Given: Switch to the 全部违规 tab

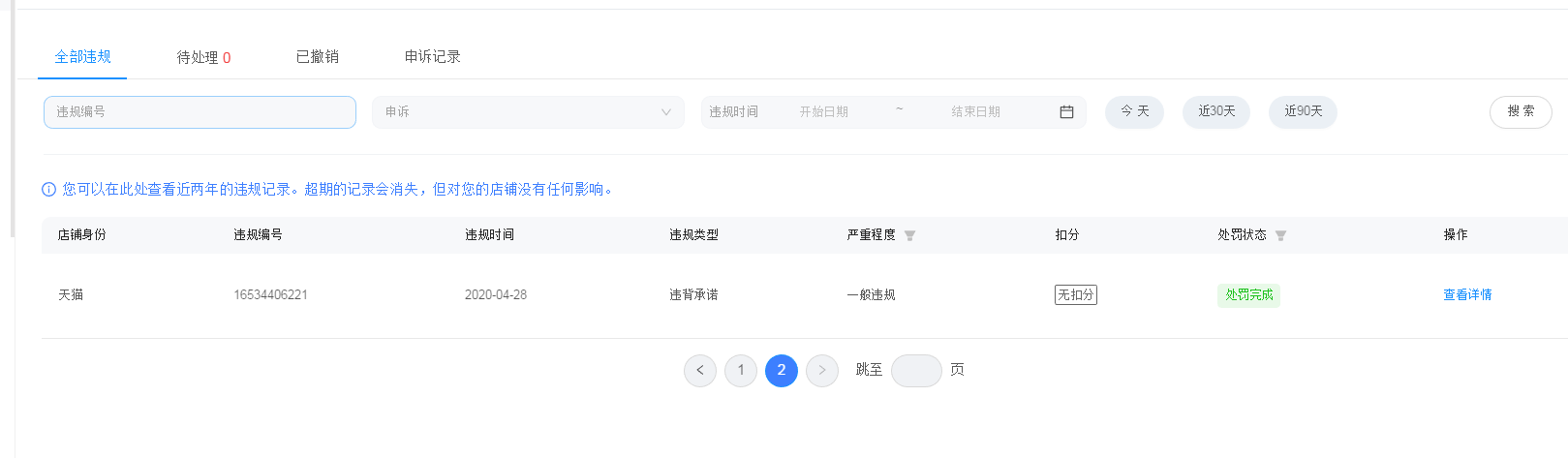Looking at the screenshot, I should (x=82, y=57).
